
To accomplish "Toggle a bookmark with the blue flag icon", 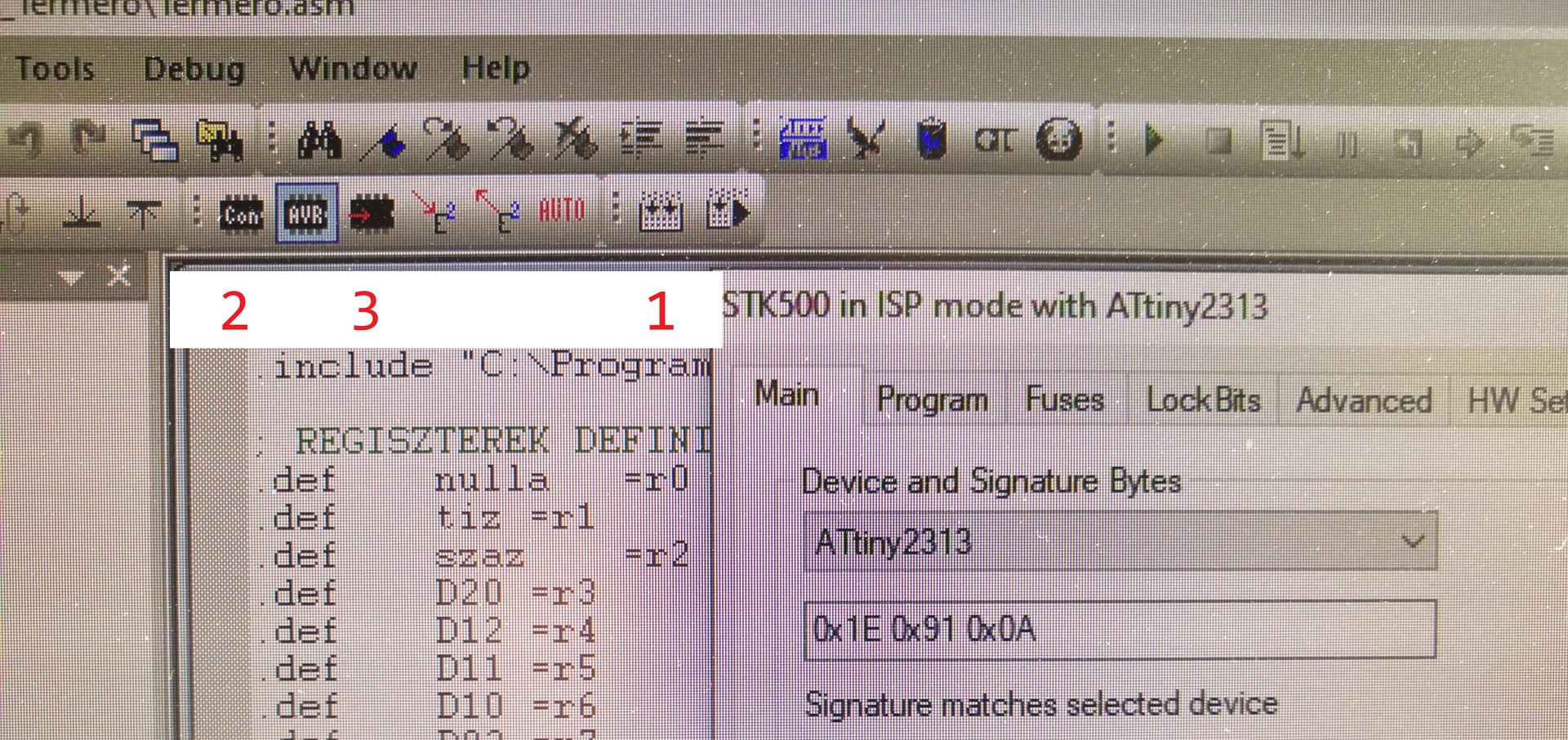I will [384, 141].
